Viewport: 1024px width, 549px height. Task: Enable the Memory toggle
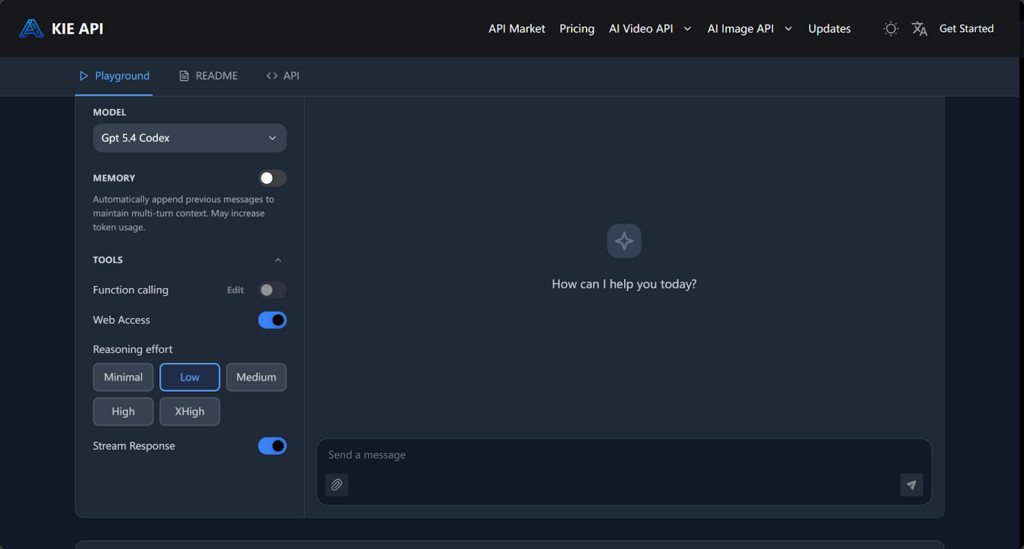(x=272, y=178)
